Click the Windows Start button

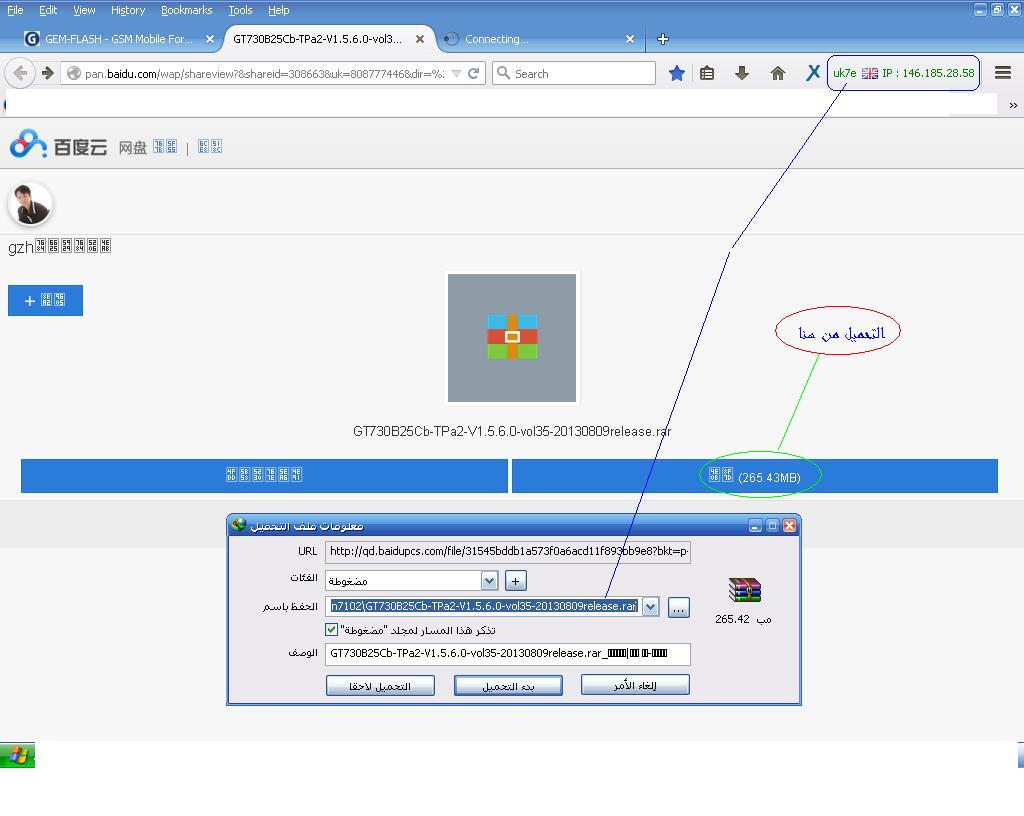pyautogui.click(x=18, y=755)
